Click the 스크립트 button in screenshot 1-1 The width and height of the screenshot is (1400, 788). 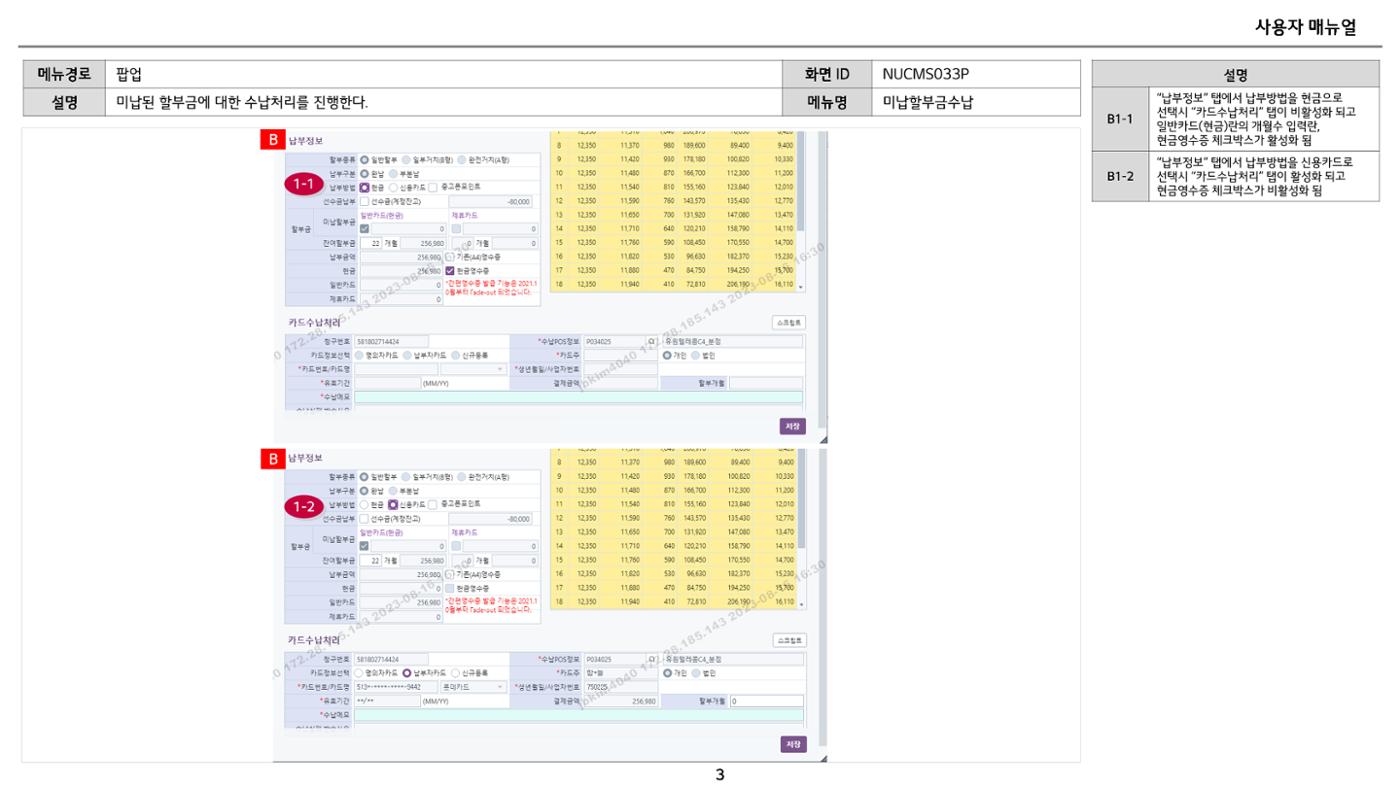pyautogui.click(x=789, y=322)
